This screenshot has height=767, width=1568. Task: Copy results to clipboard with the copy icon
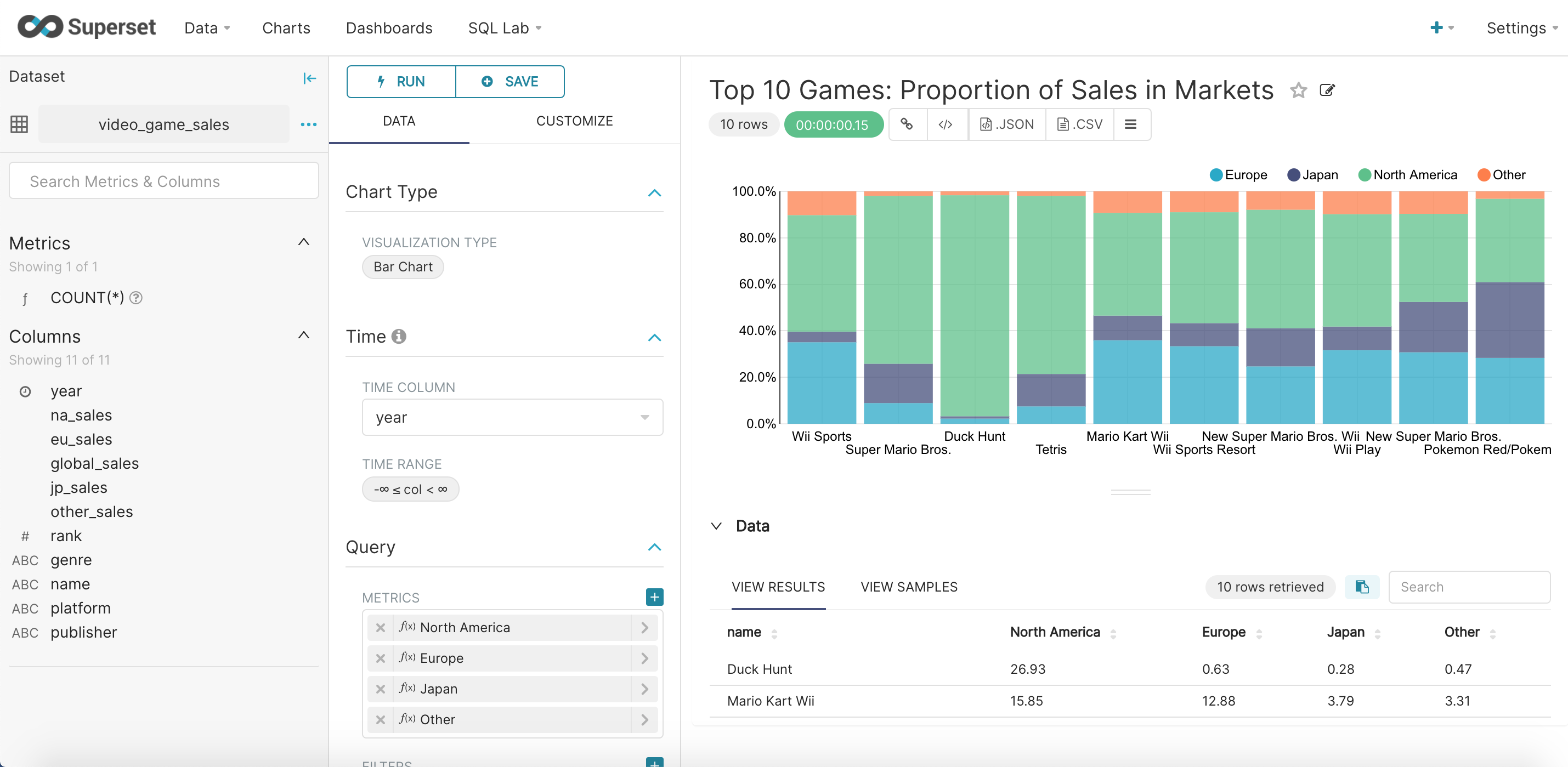(1362, 587)
